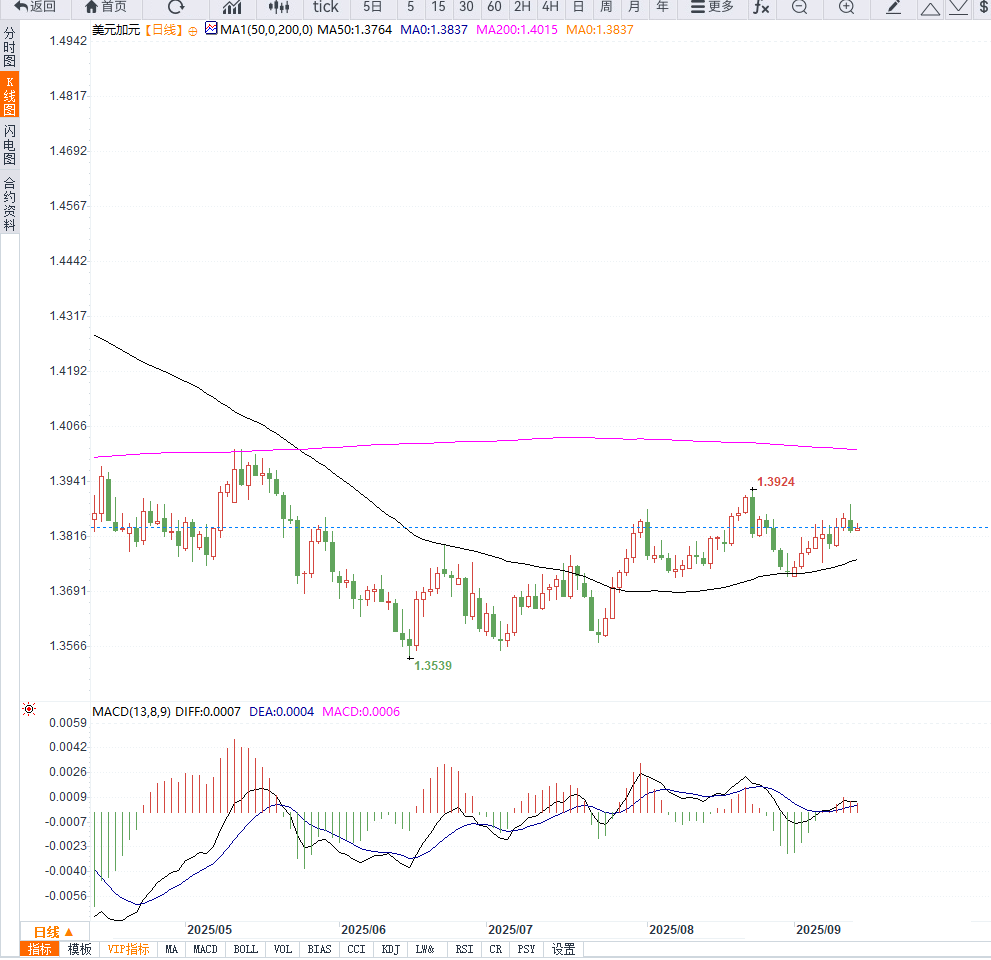Open the bar chart type icon
The width and height of the screenshot is (991, 960).
pyautogui.click(x=232, y=7)
